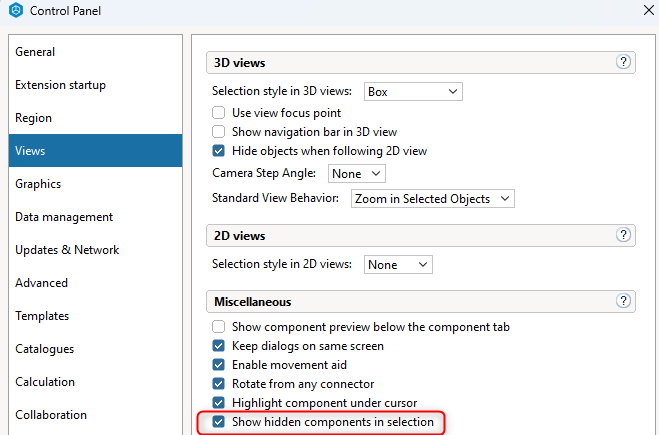The height and width of the screenshot is (435, 659).
Task: Toggle Enable movement aid checkbox
Action: click(x=219, y=364)
